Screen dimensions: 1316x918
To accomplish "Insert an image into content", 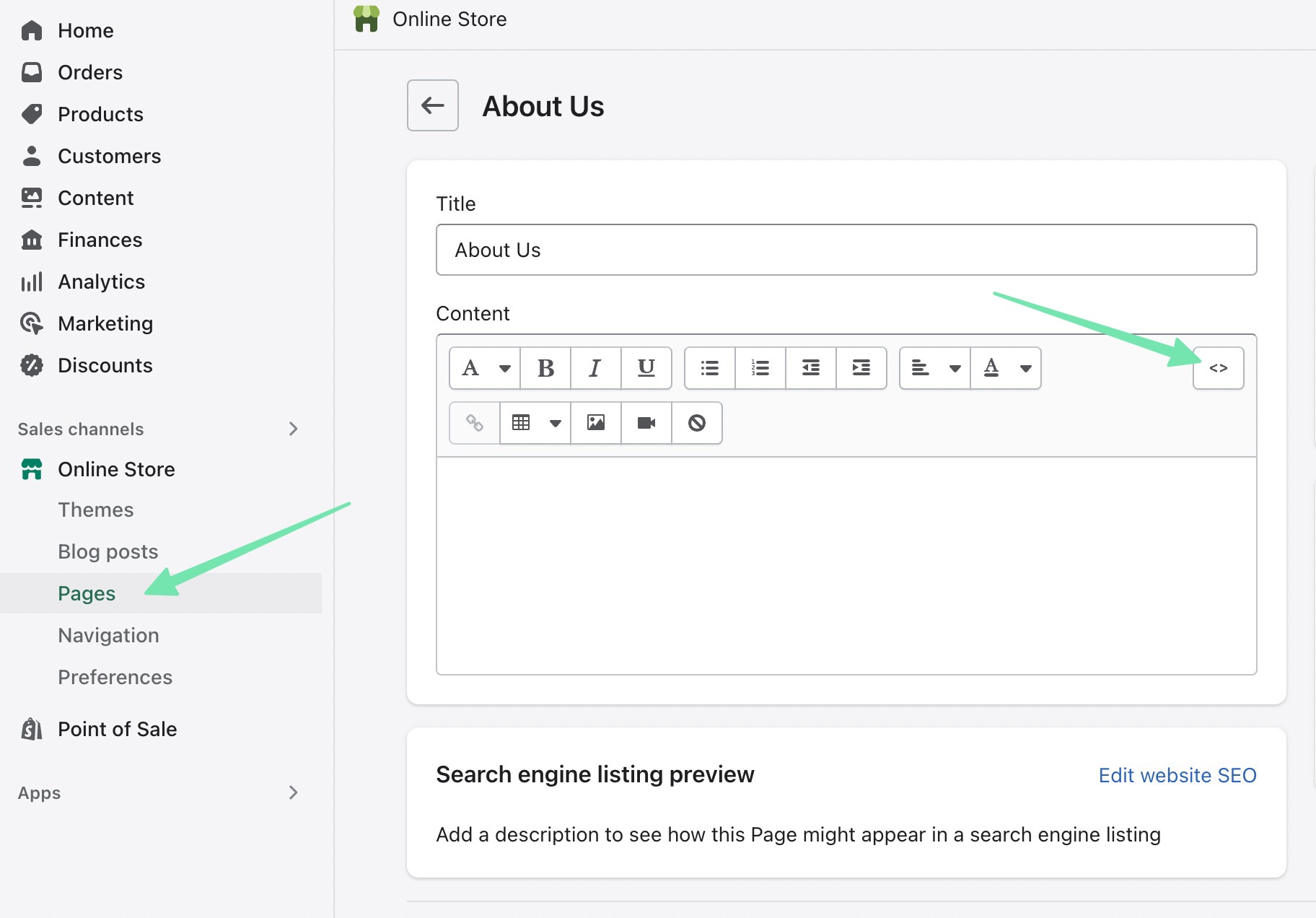I will (x=595, y=423).
